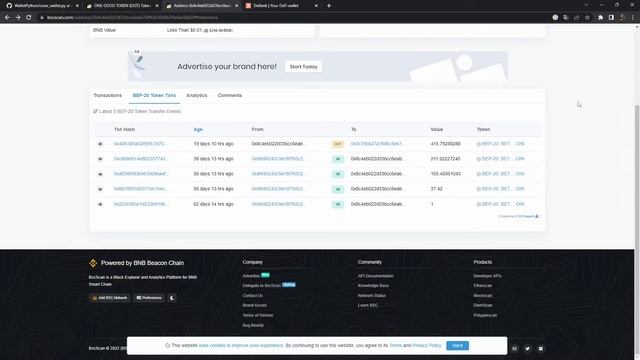The height and width of the screenshot is (360, 640).
Task: Switch to ONE GOOD TOKEN browser tab
Action: point(122,6)
